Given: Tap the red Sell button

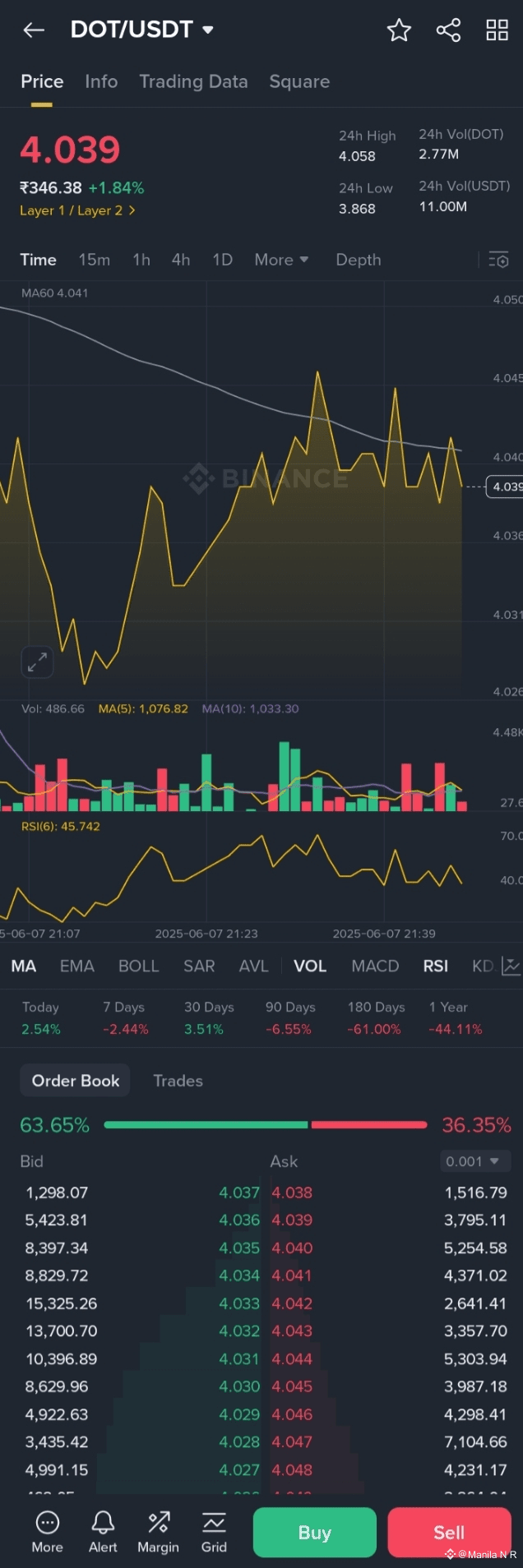Looking at the screenshot, I should [x=449, y=1533].
